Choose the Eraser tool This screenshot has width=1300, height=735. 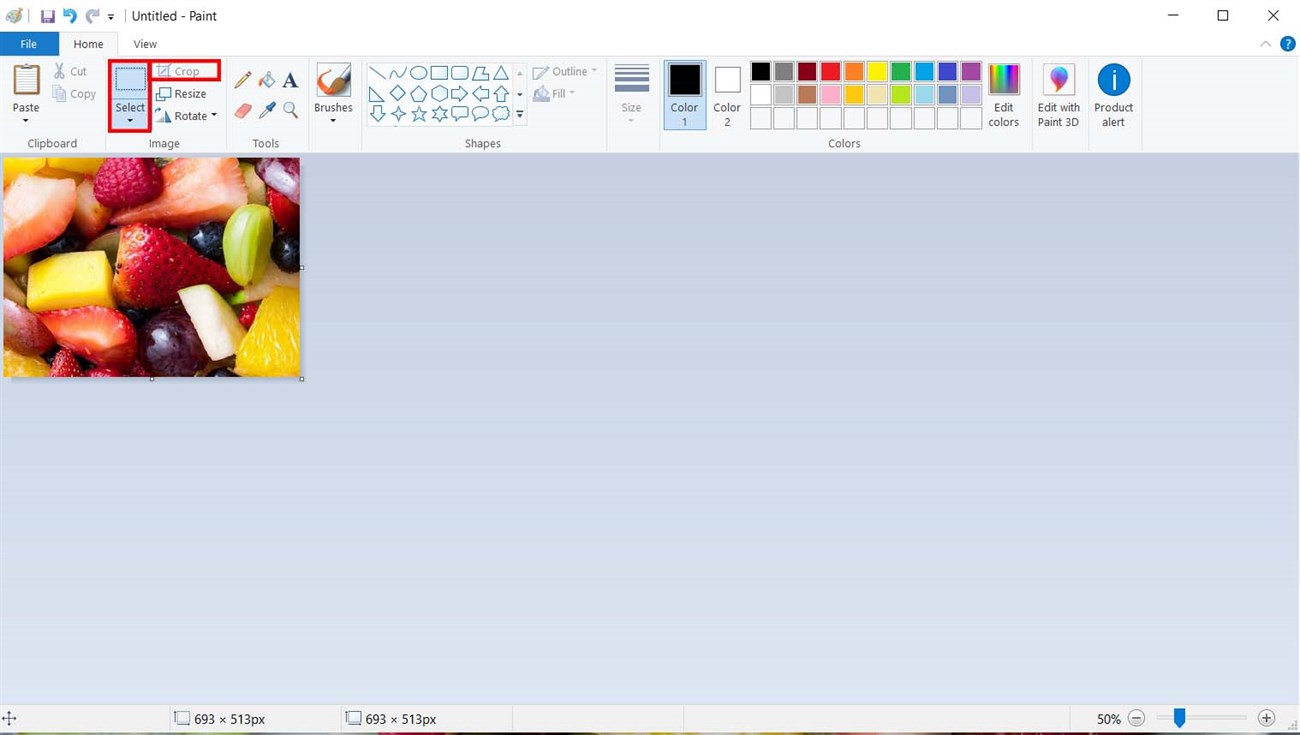pos(242,110)
